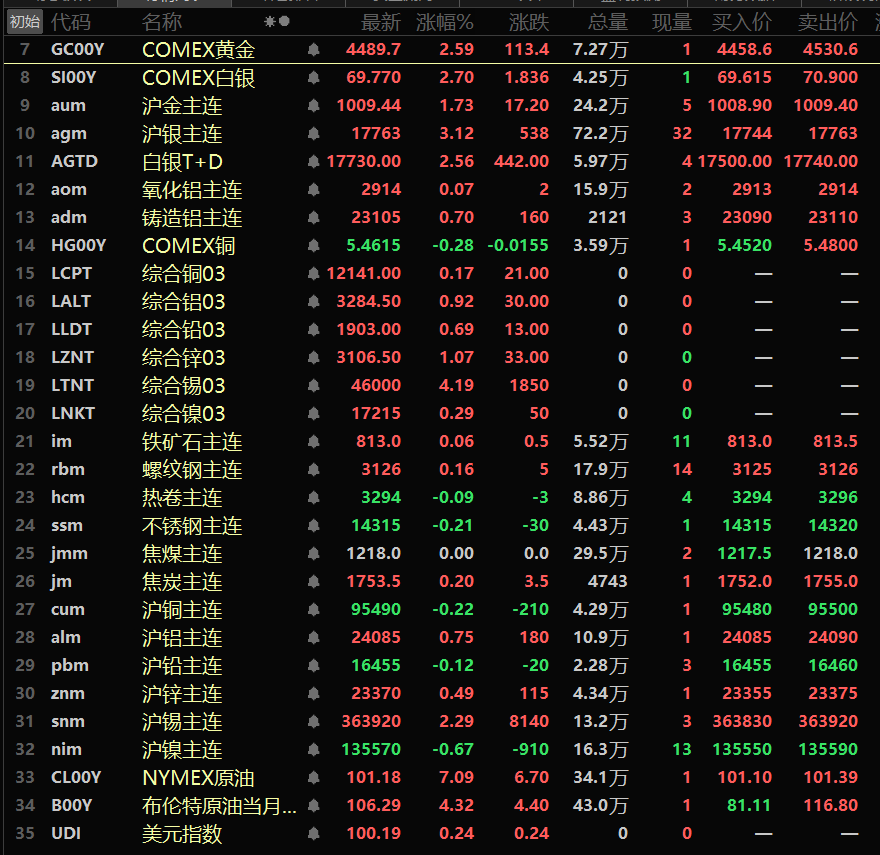This screenshot has width=880, height=855.
Task: Click the sun-dot marker icon in header
Action: 277,22
